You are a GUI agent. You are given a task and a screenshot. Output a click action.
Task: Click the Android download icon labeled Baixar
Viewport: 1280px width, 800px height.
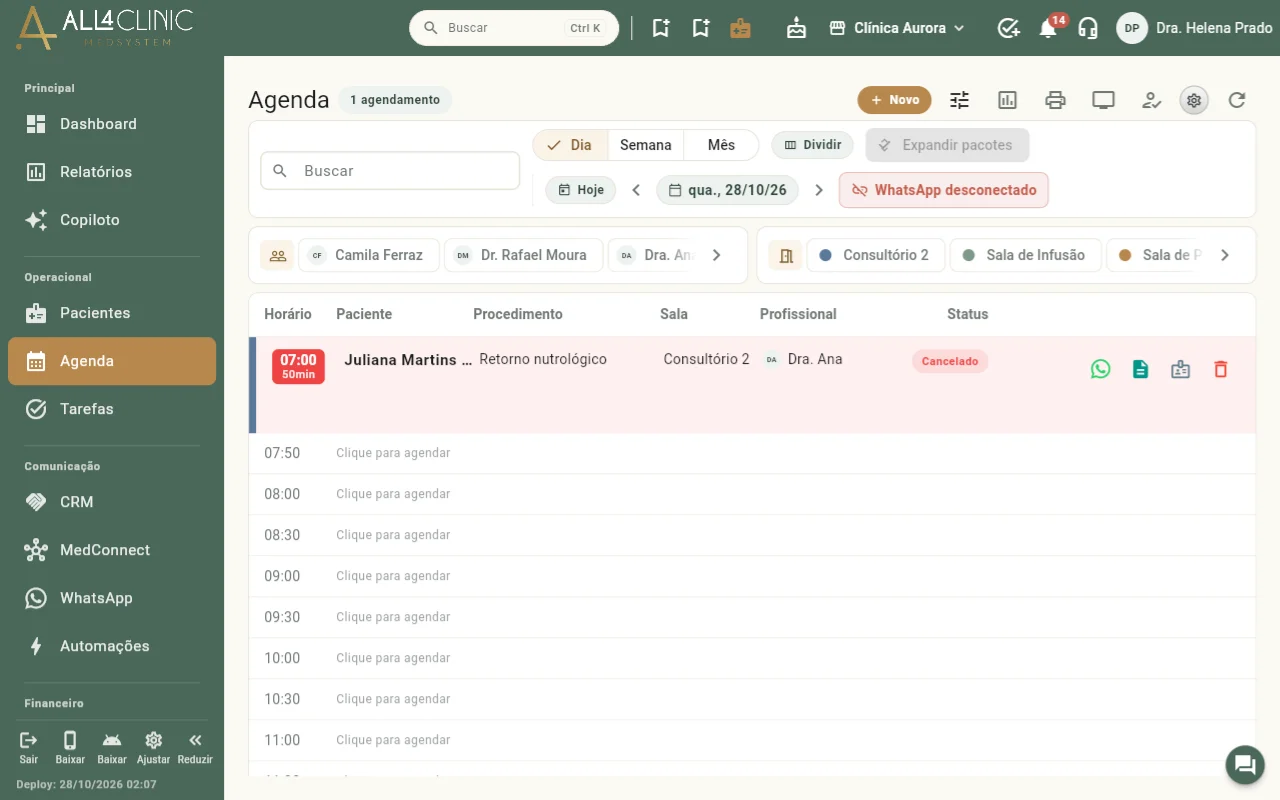[111, 746]
